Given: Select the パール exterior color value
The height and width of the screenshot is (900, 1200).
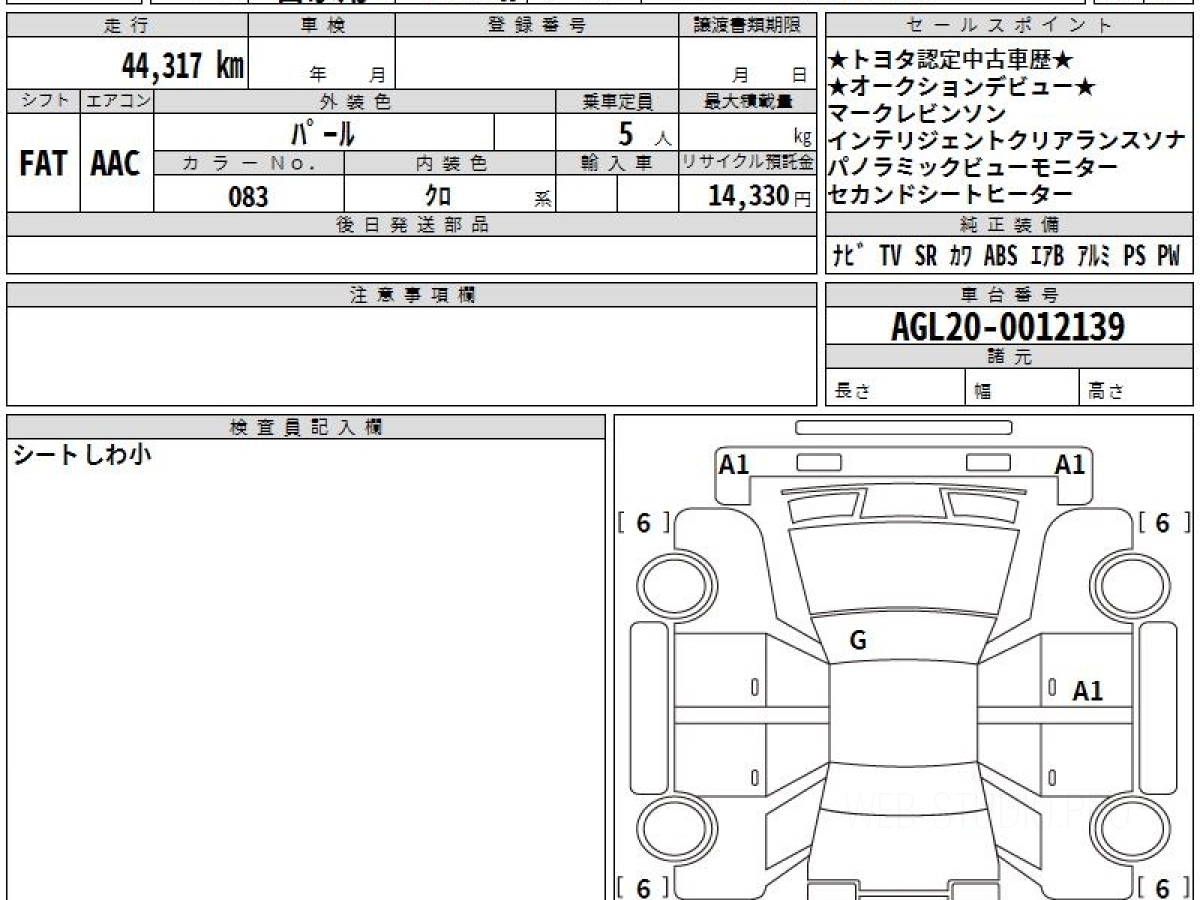Looking at the screenshot, I should pyautogui.click(x=323, y=132).
